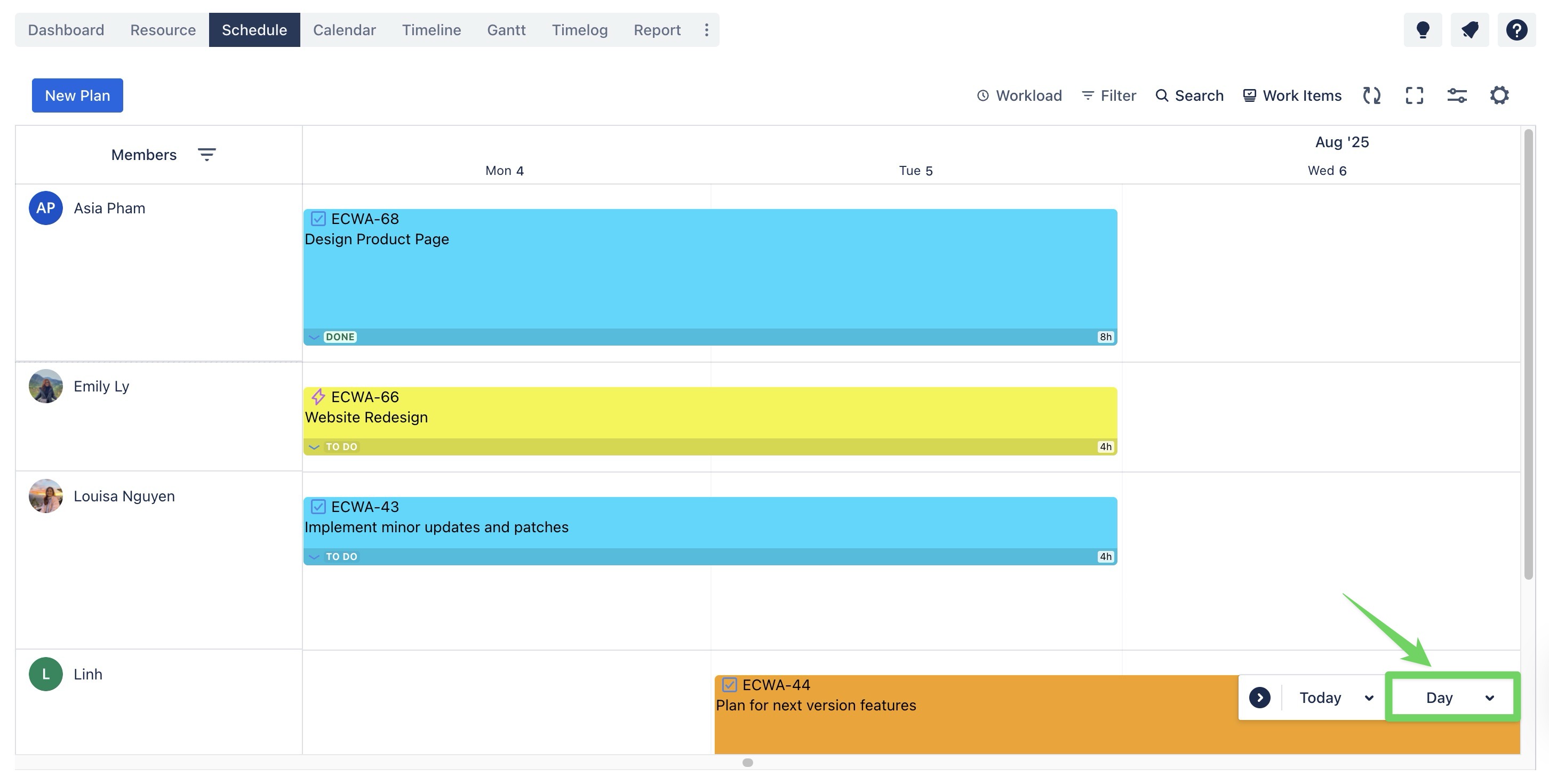
Task: Click the Members sort filter icon
Action: pos(206,155)
